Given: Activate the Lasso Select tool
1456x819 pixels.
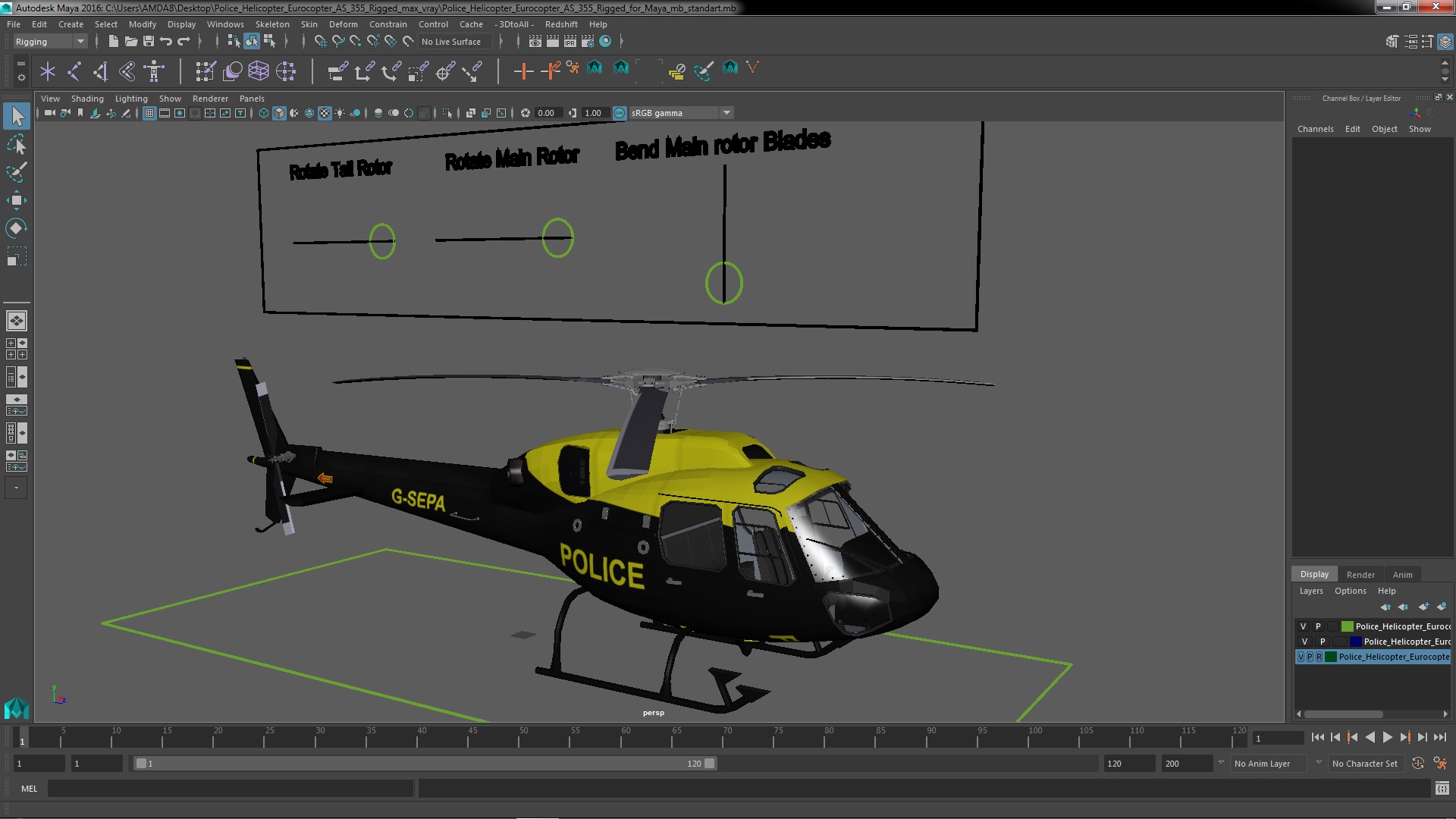Looking at the screenshot, I should tap(17, 144).
